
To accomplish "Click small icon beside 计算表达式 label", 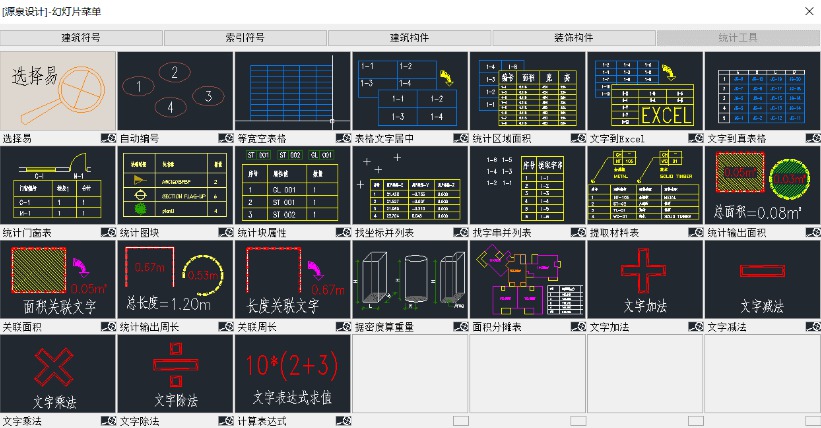I will point(343,421).
